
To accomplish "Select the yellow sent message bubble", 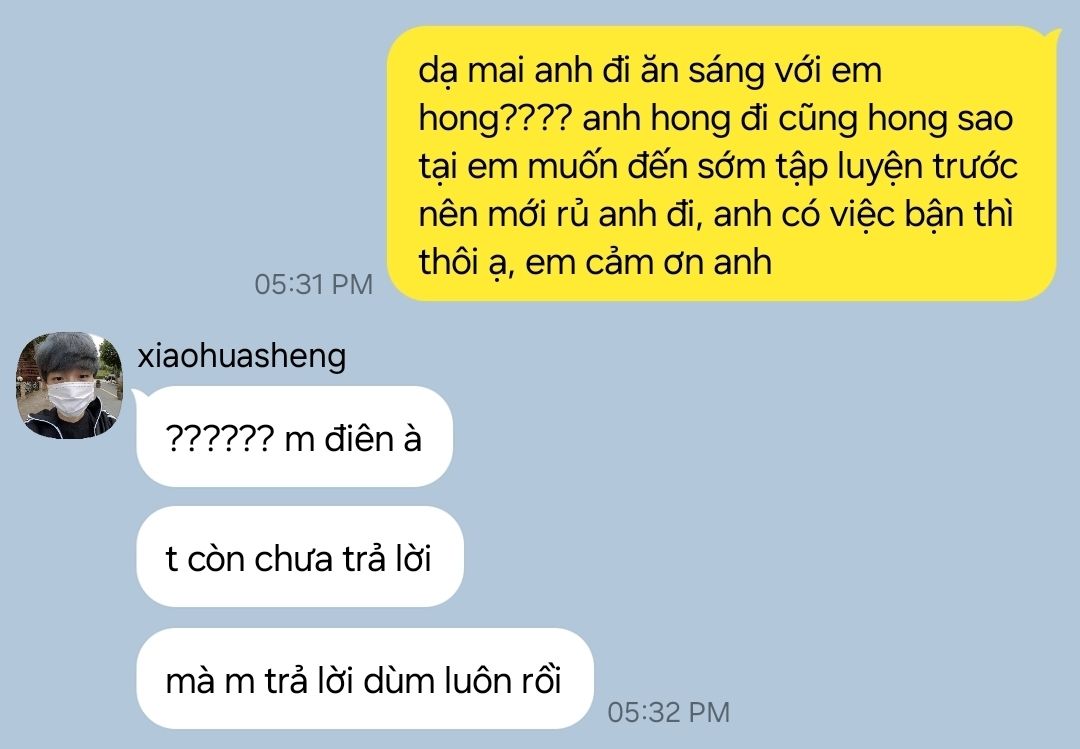I will pyautogui.click(x=721, y=164).
